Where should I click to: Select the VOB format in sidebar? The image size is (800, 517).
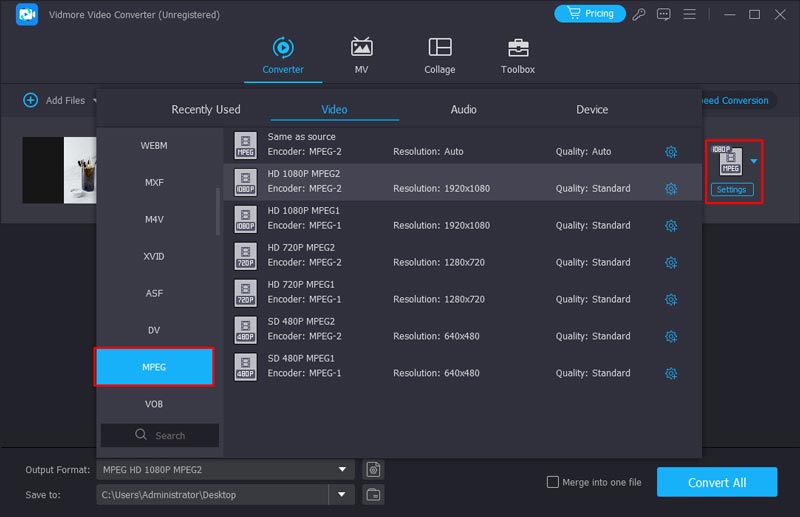coord(154,404)
